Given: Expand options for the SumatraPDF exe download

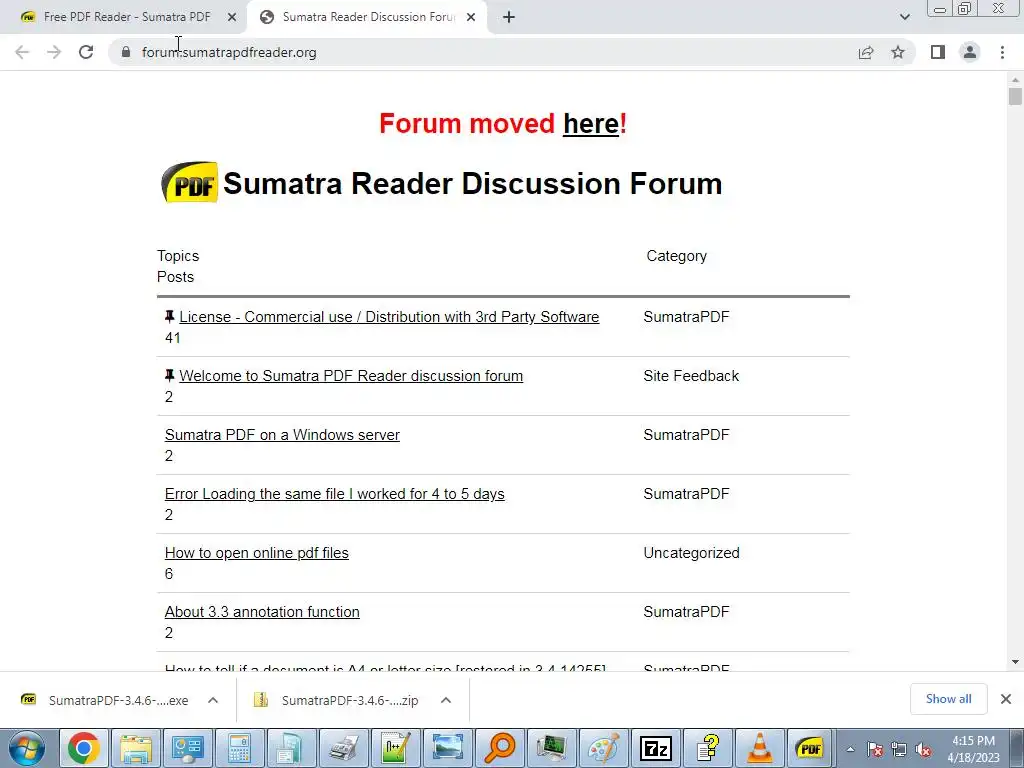Looking at the screenshot, I should pyautogui.click(x=213, y=700).
